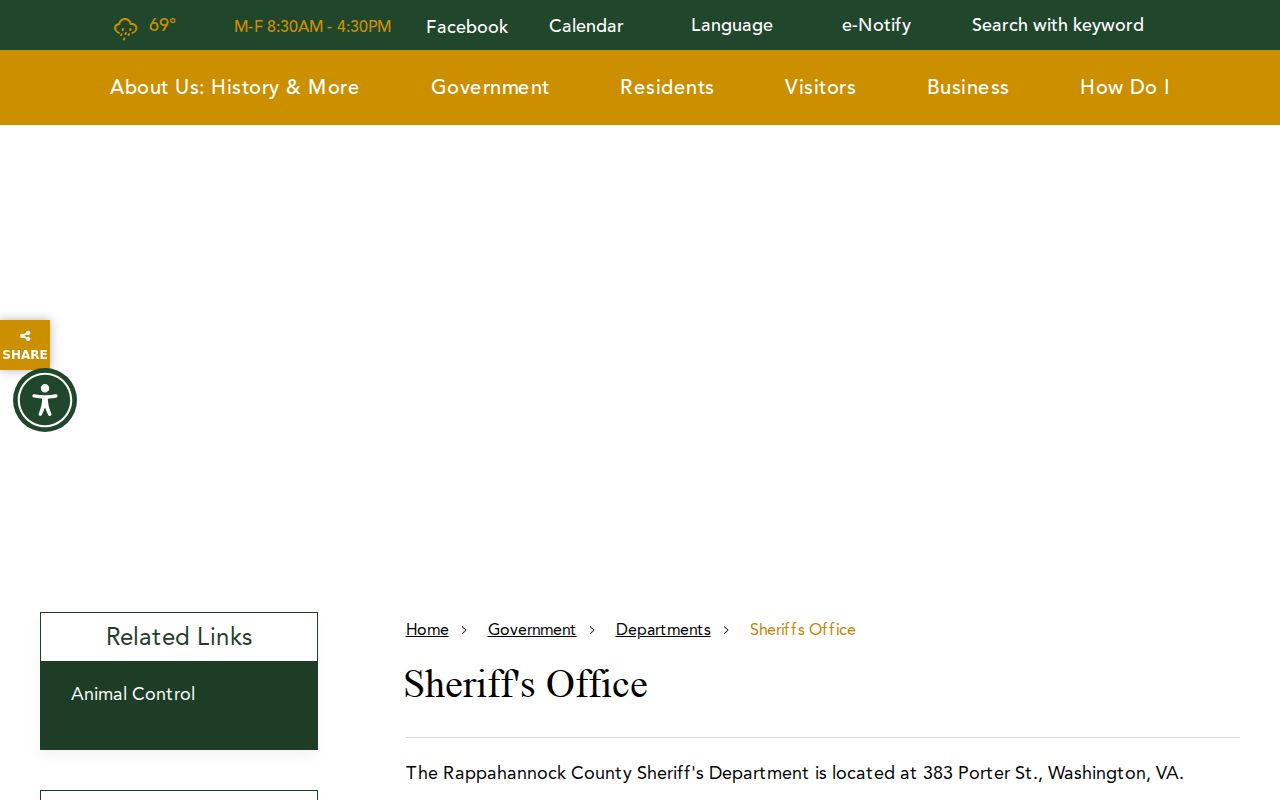This screenshot has height=800, width=1280.
Task: Open the About Us: History & More menu
Action: click(x=234, y=87)
